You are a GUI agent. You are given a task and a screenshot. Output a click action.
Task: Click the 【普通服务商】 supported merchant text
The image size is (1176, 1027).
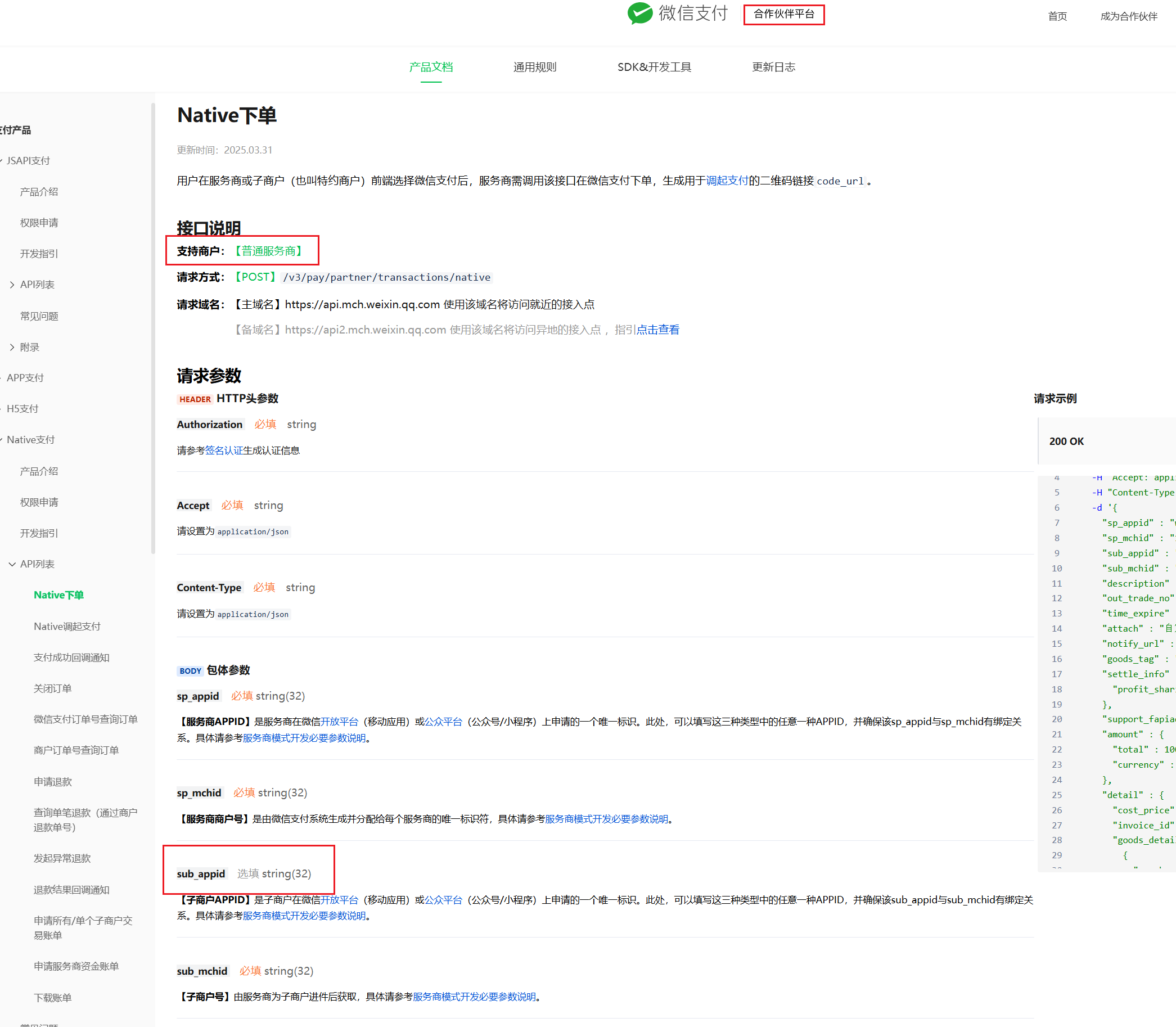[x=268, y=251]
